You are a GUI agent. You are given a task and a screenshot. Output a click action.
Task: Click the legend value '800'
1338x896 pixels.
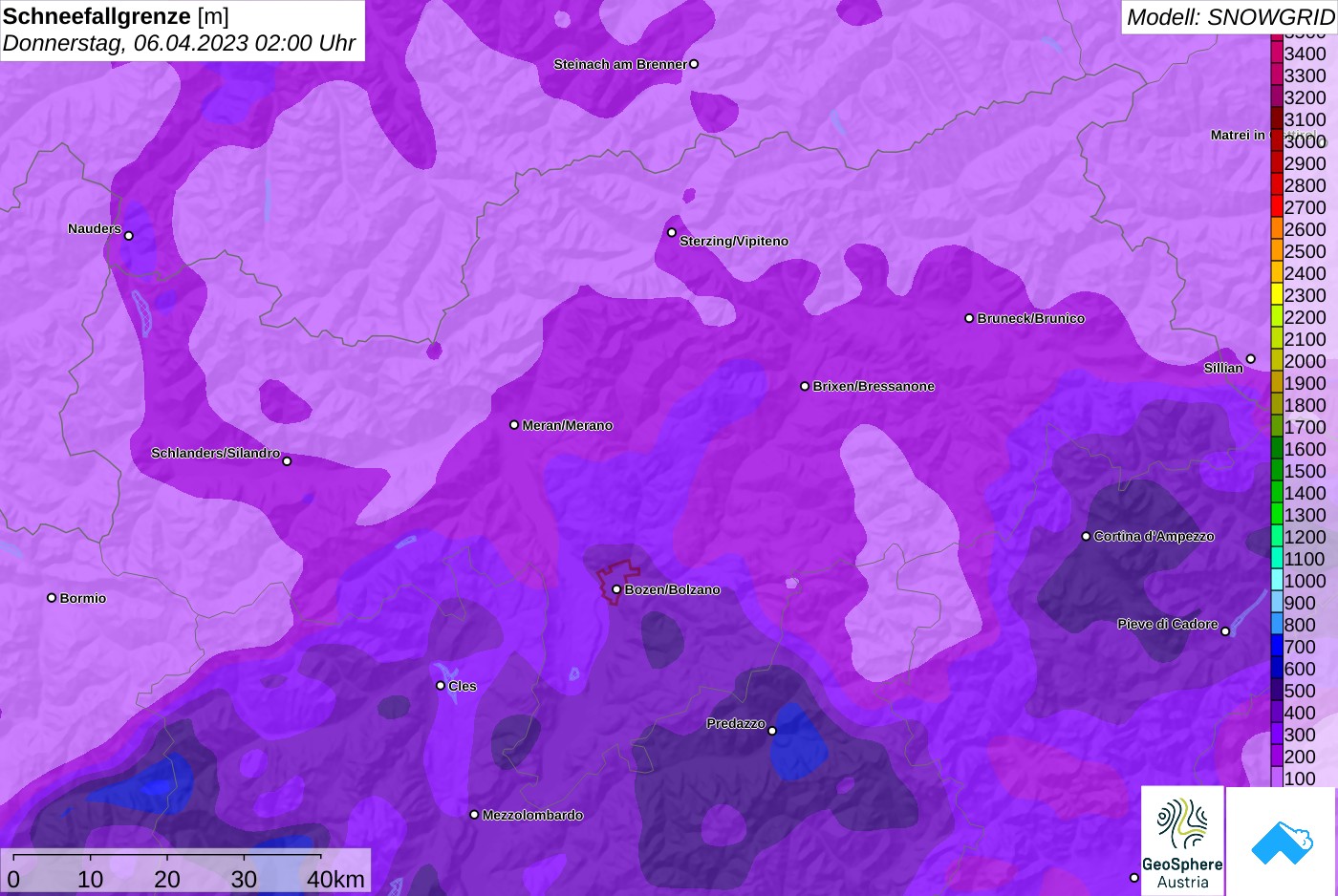1300,625
